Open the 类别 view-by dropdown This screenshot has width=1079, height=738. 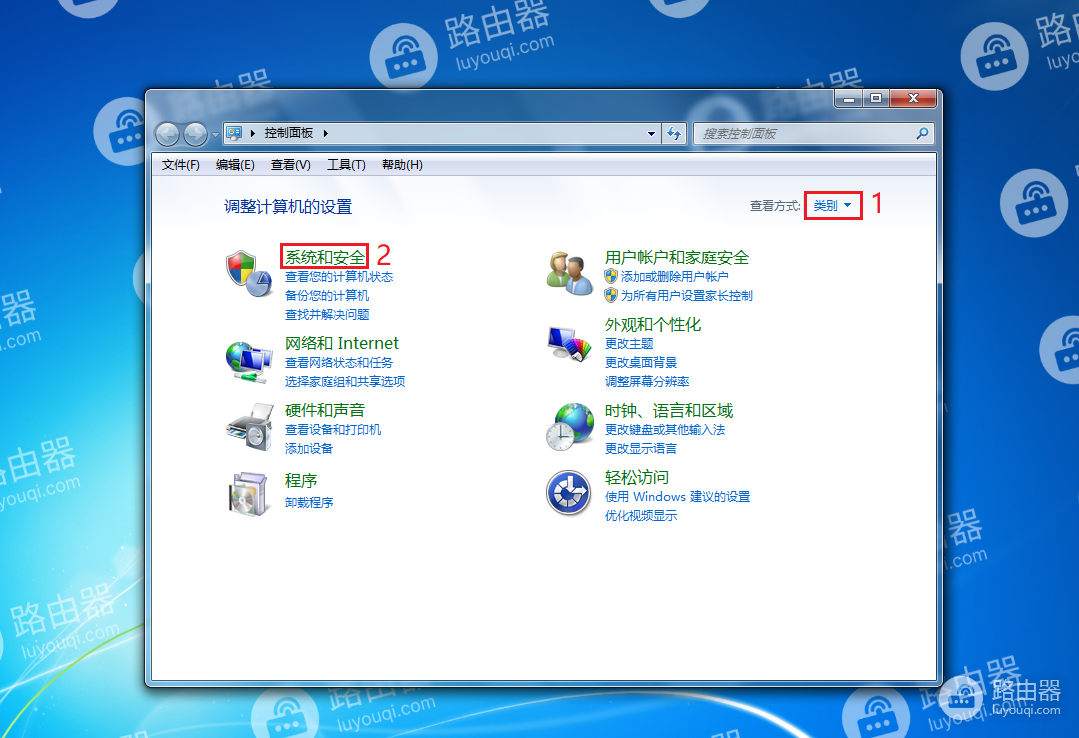(833, 205)
